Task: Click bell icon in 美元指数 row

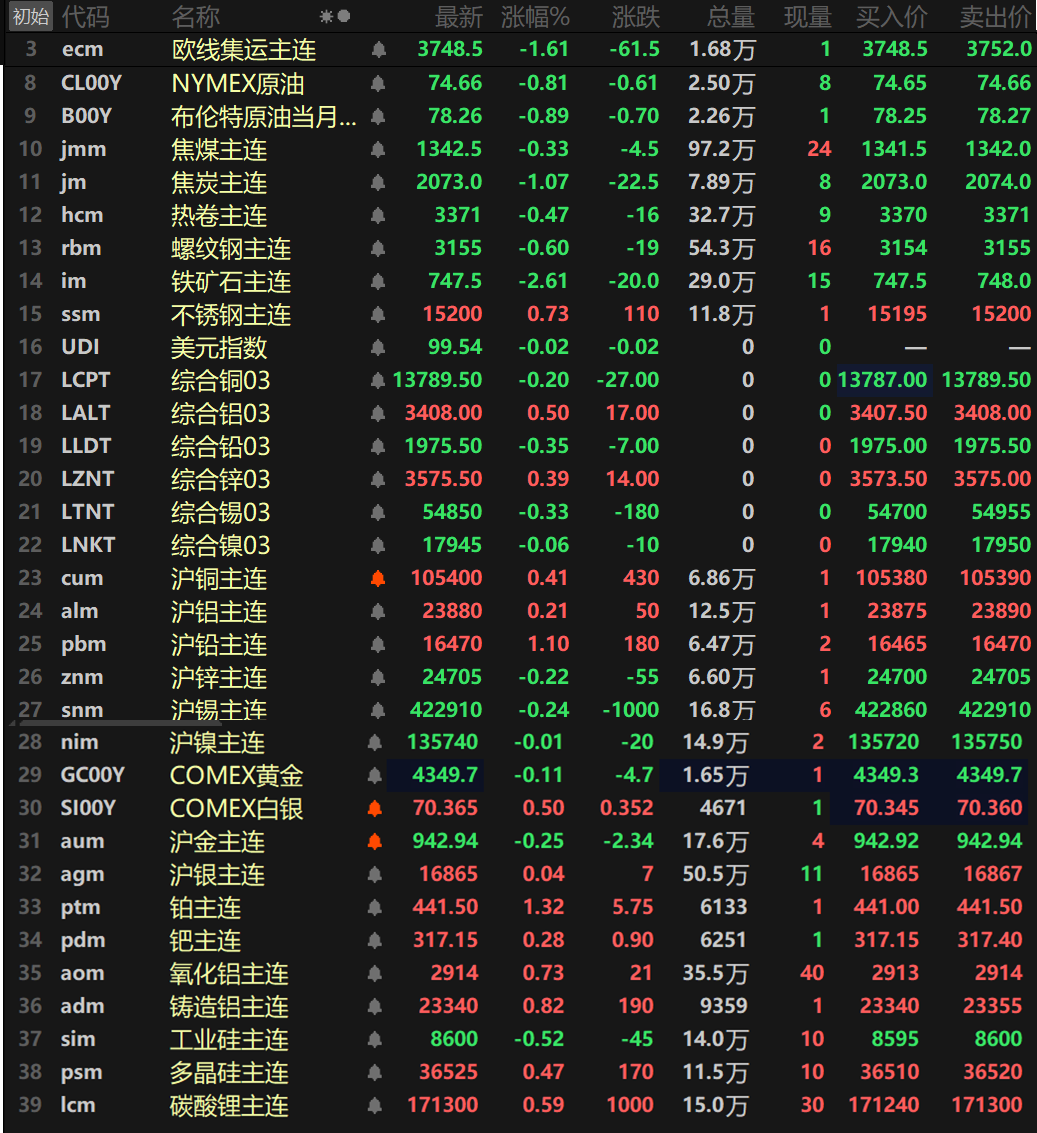Action: coord(377,348)
